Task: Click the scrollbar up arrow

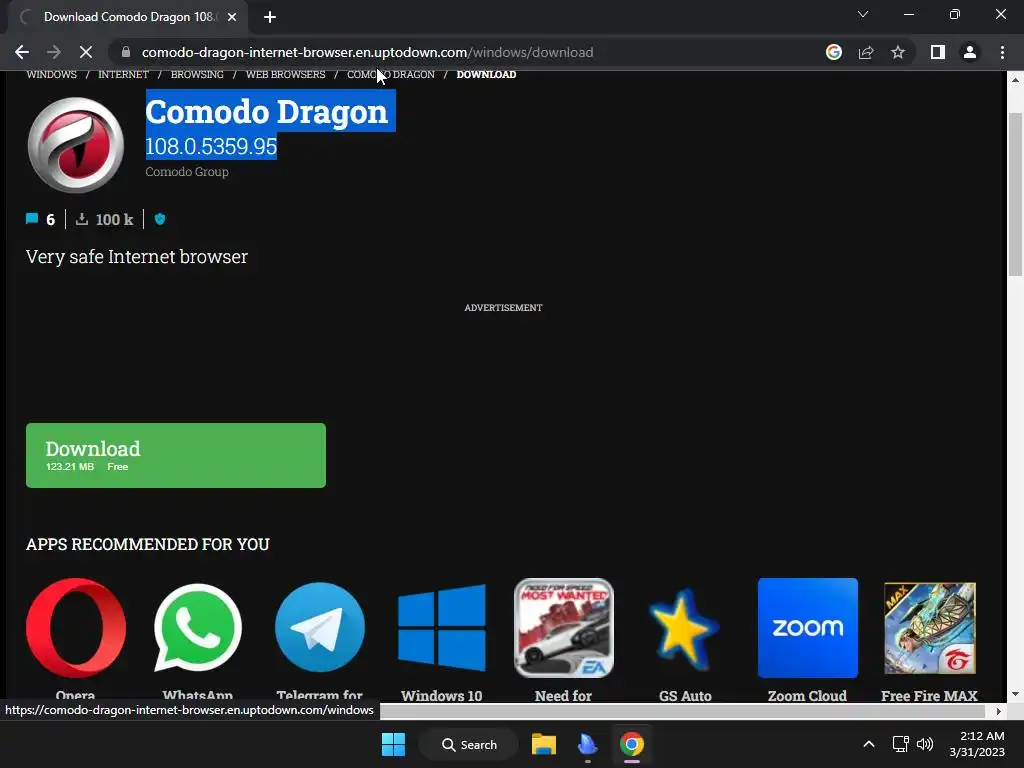Action: click(x=1015, y=80)
